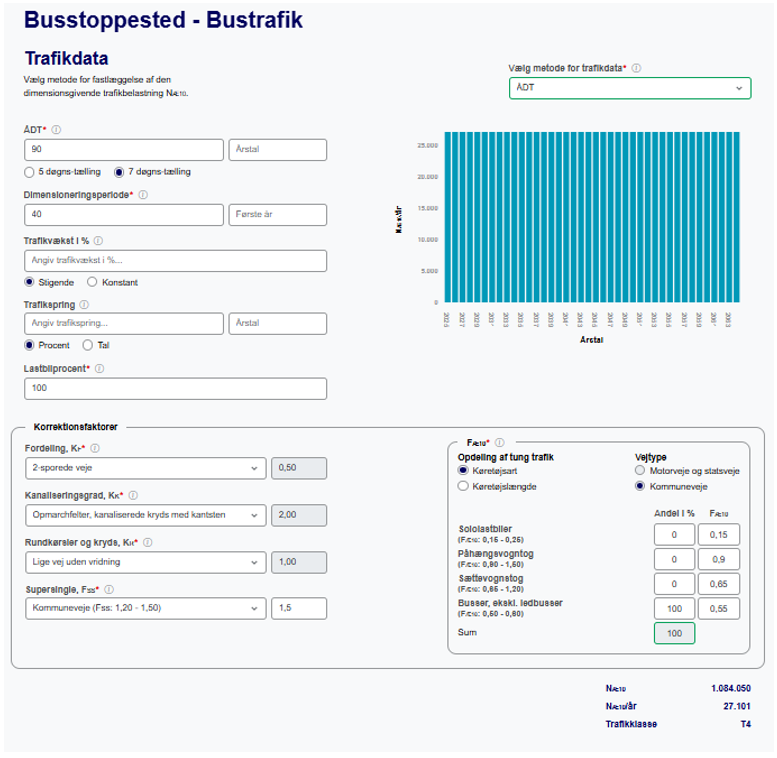Select the 5 døgns-tælling radio button

click(x=29, y=171)
